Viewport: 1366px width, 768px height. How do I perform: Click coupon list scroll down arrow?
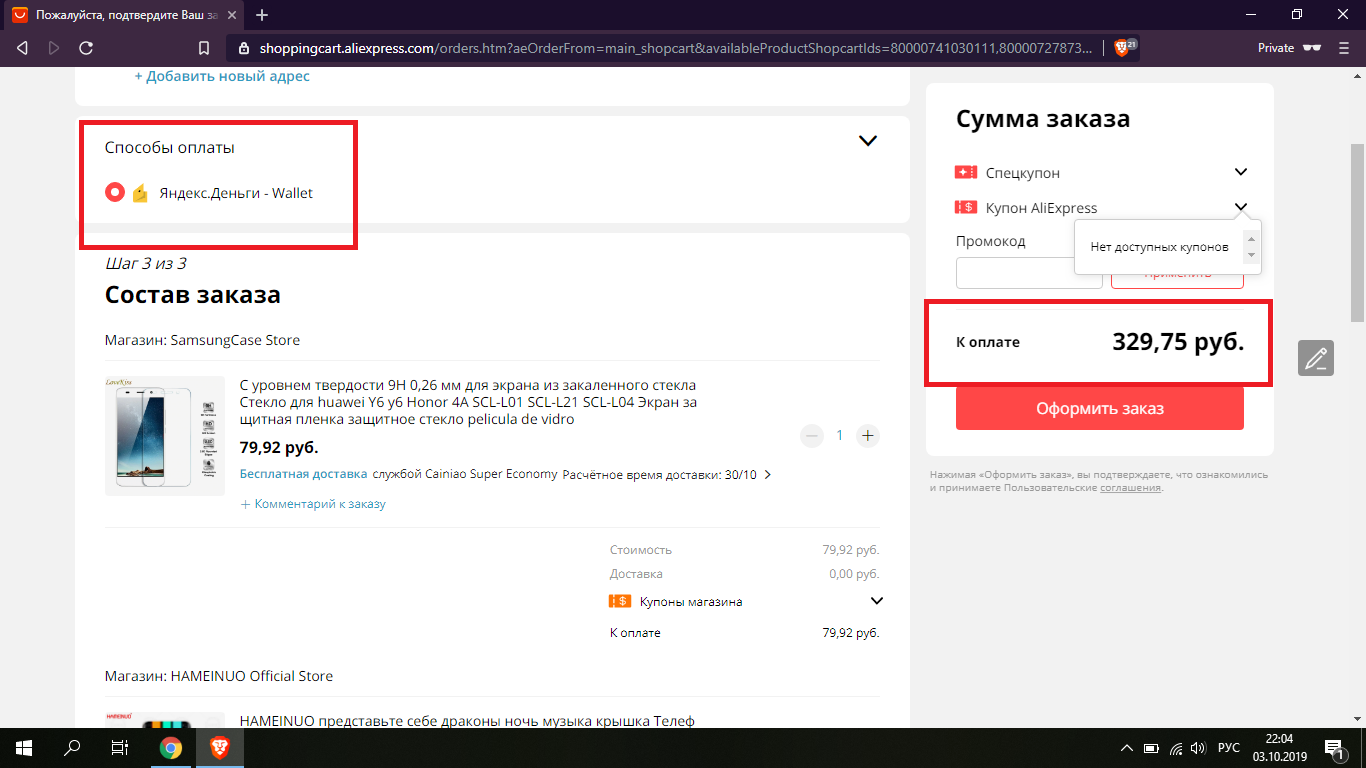1250,256
